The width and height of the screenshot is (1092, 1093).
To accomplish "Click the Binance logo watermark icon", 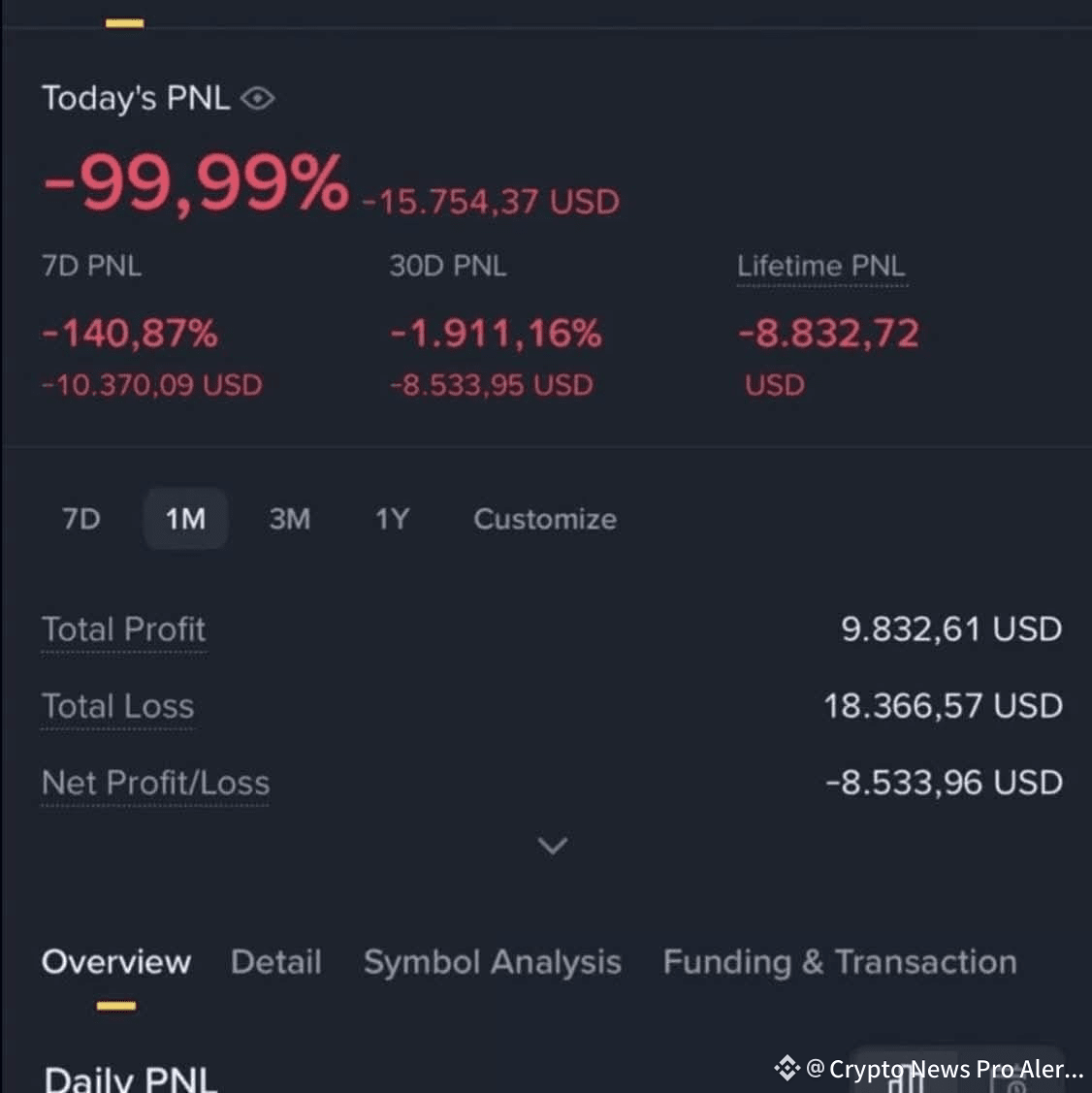I will 787,1068.
